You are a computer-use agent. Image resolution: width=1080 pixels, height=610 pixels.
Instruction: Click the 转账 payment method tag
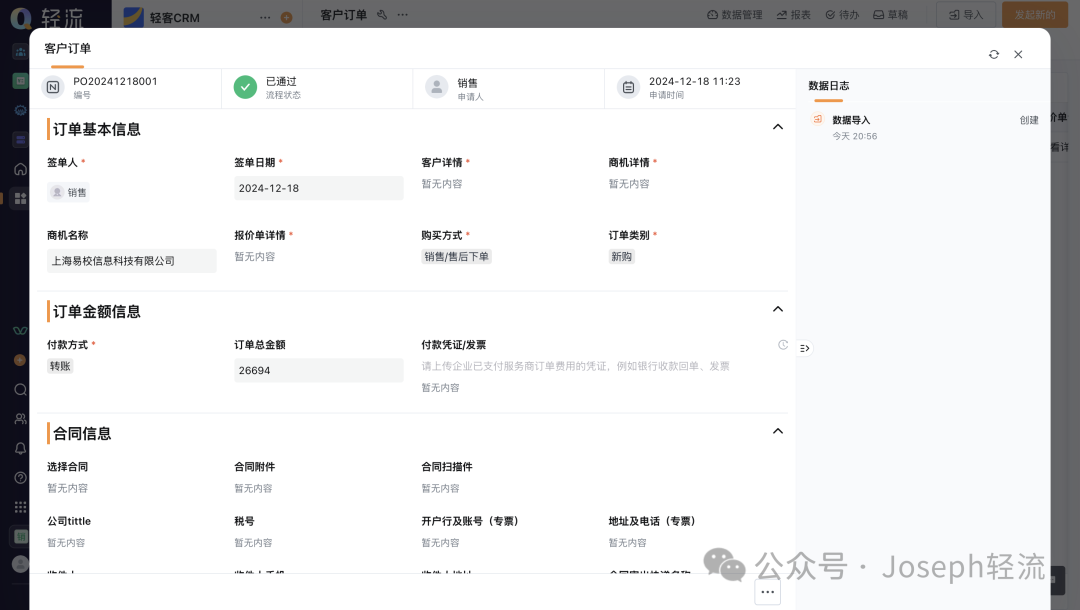point(59,365)
